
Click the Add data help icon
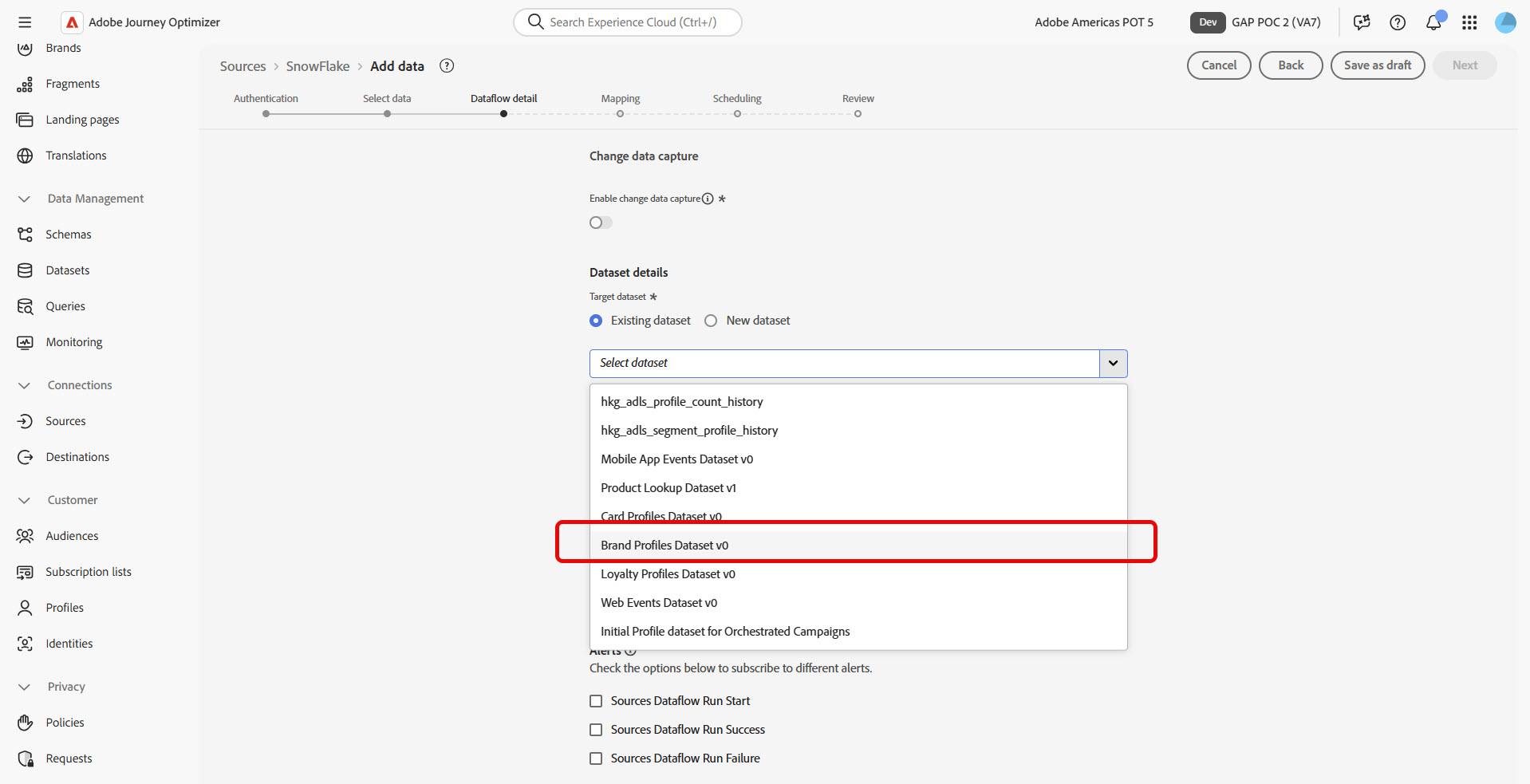coord(447,66)
